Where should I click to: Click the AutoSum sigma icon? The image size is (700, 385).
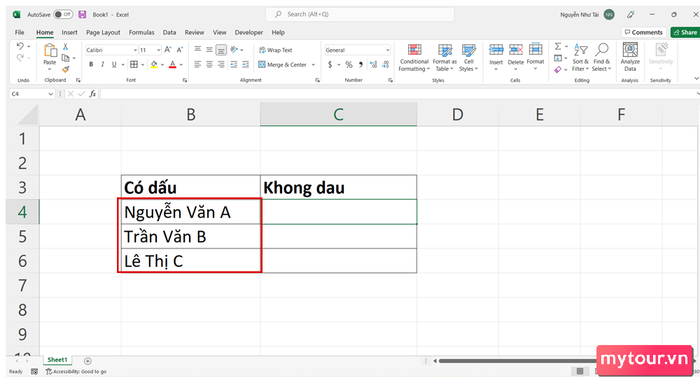558,46
